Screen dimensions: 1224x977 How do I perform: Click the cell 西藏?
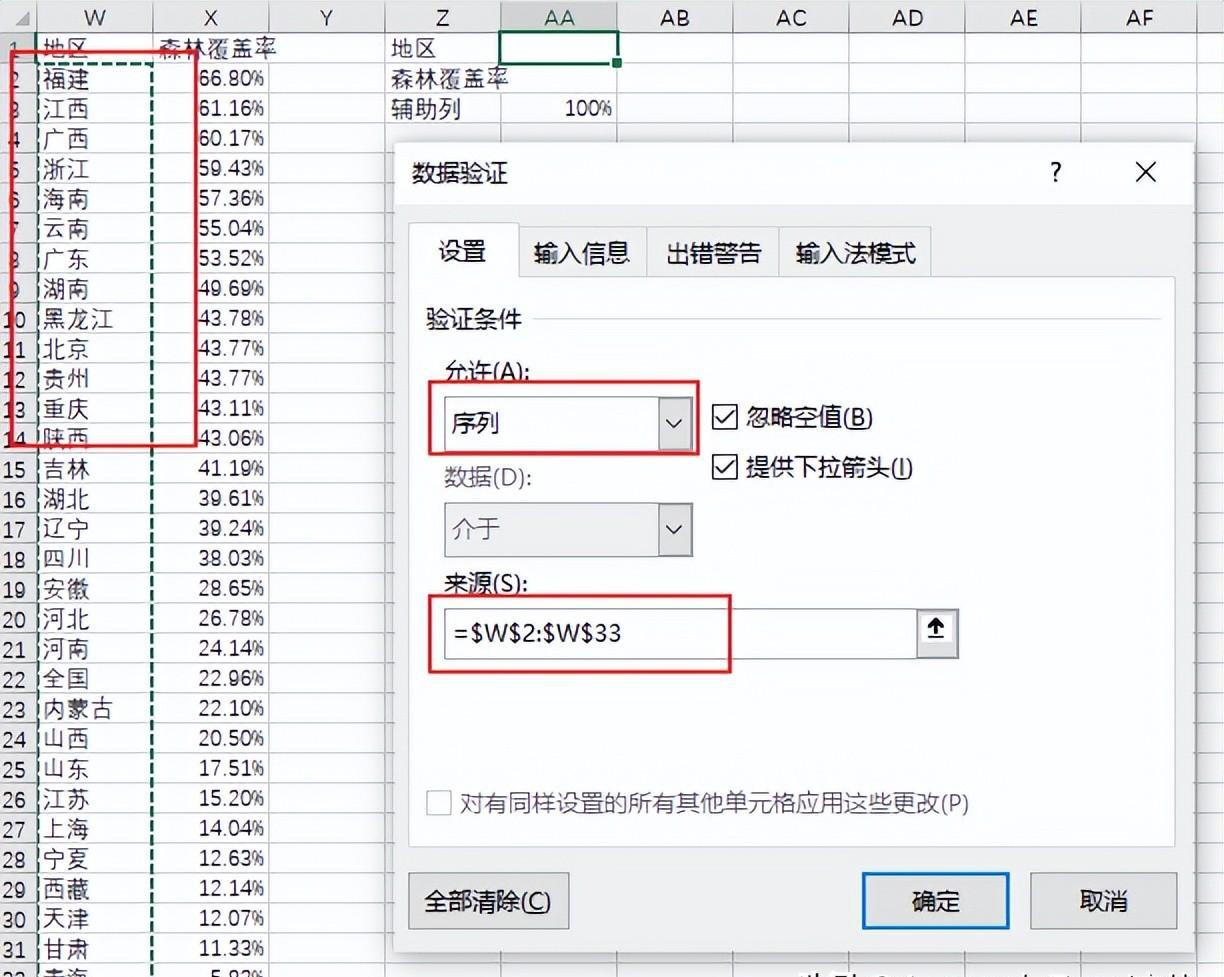(x=95, y=888)
